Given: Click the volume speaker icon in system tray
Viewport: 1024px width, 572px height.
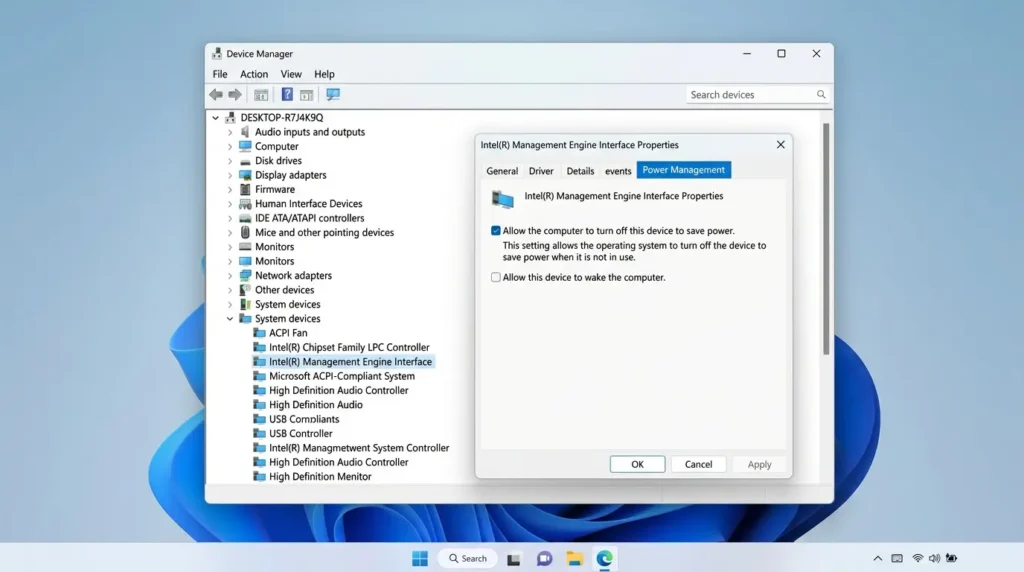Looking at the screenshot, I should pos(935,558).
